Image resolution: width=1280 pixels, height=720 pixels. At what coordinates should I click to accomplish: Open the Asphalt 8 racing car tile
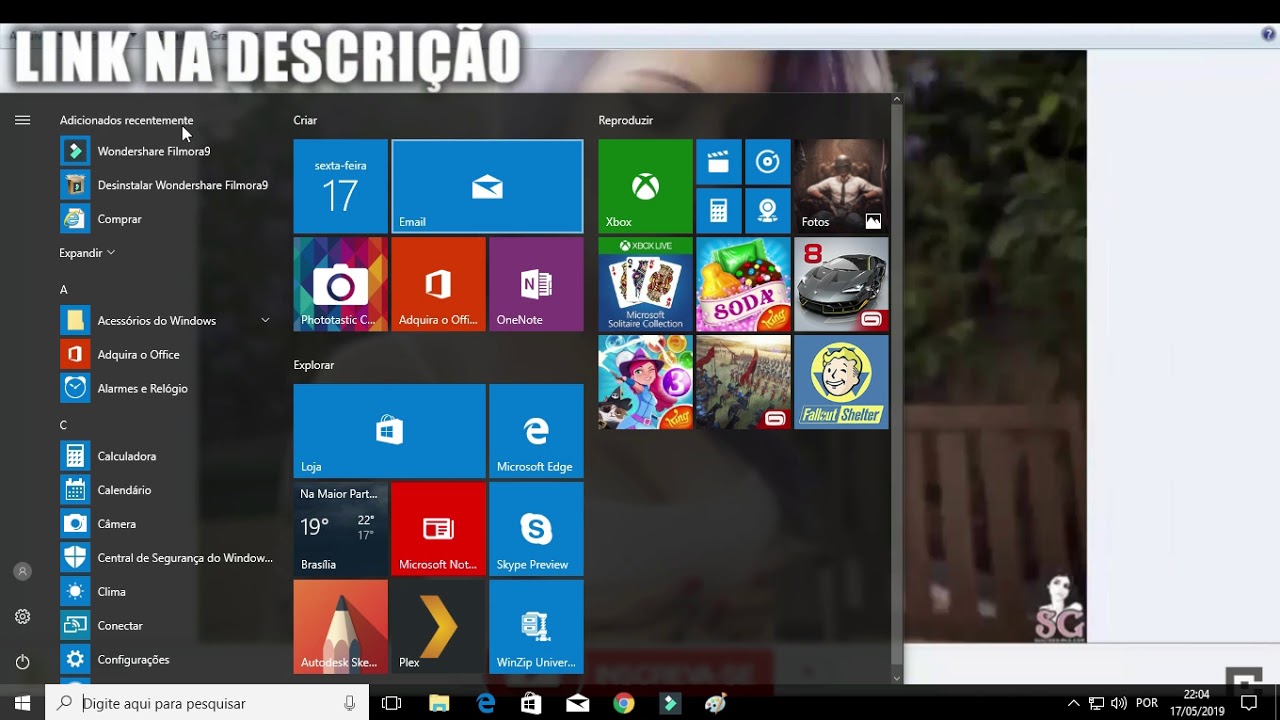(841, 284)
